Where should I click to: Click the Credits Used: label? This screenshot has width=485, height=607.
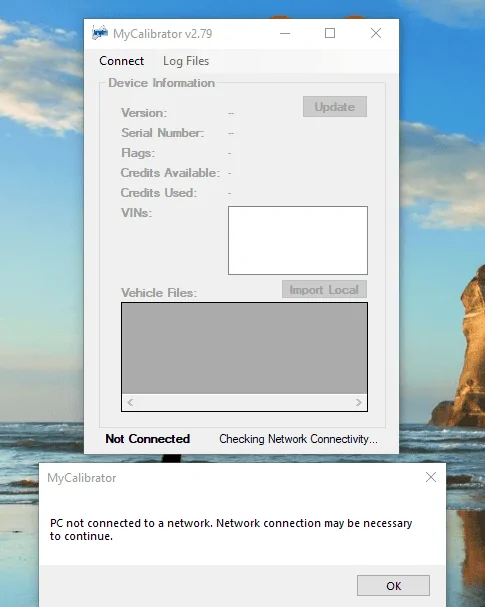159,193
